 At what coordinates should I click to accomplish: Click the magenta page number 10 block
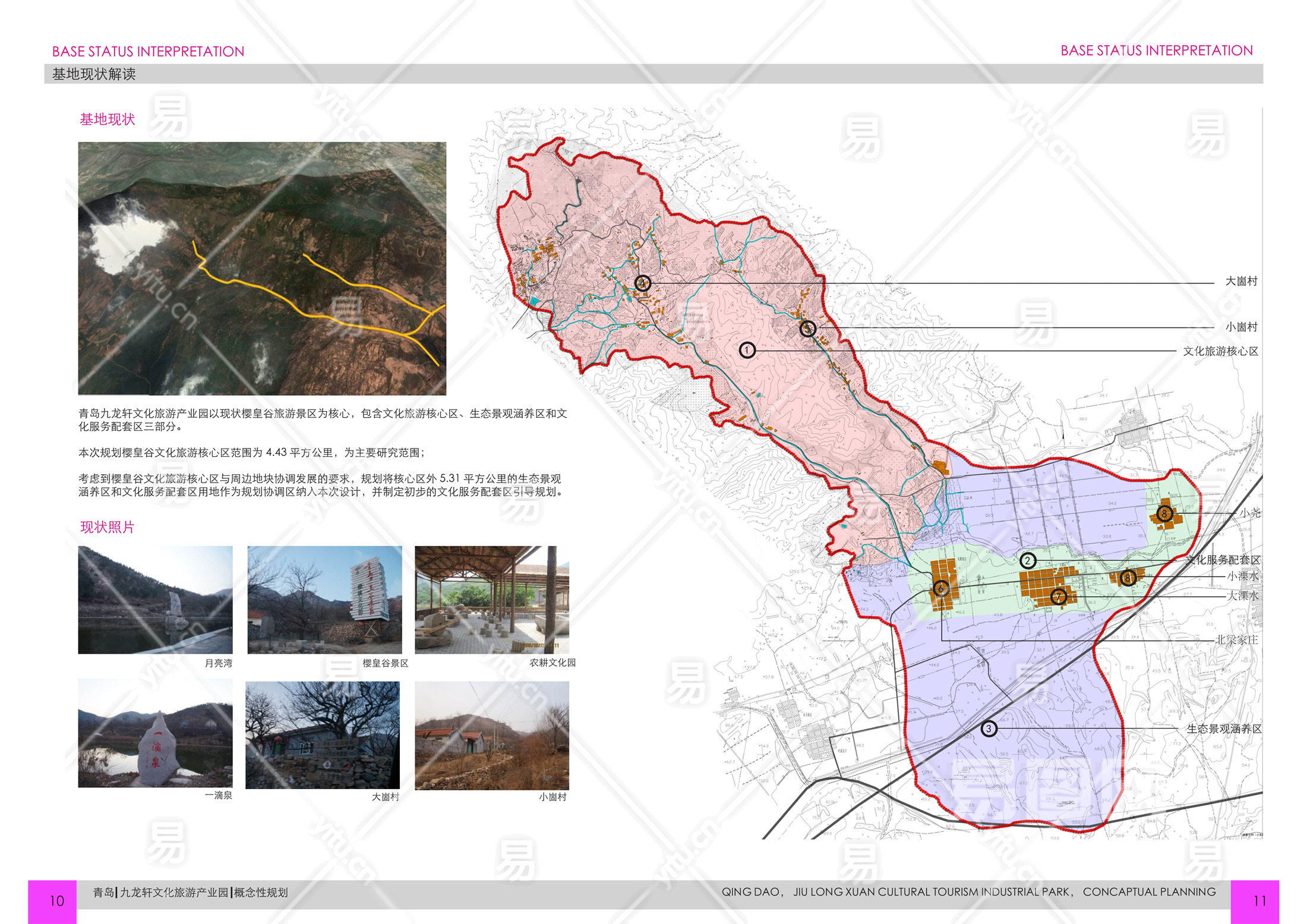[52, 901]
